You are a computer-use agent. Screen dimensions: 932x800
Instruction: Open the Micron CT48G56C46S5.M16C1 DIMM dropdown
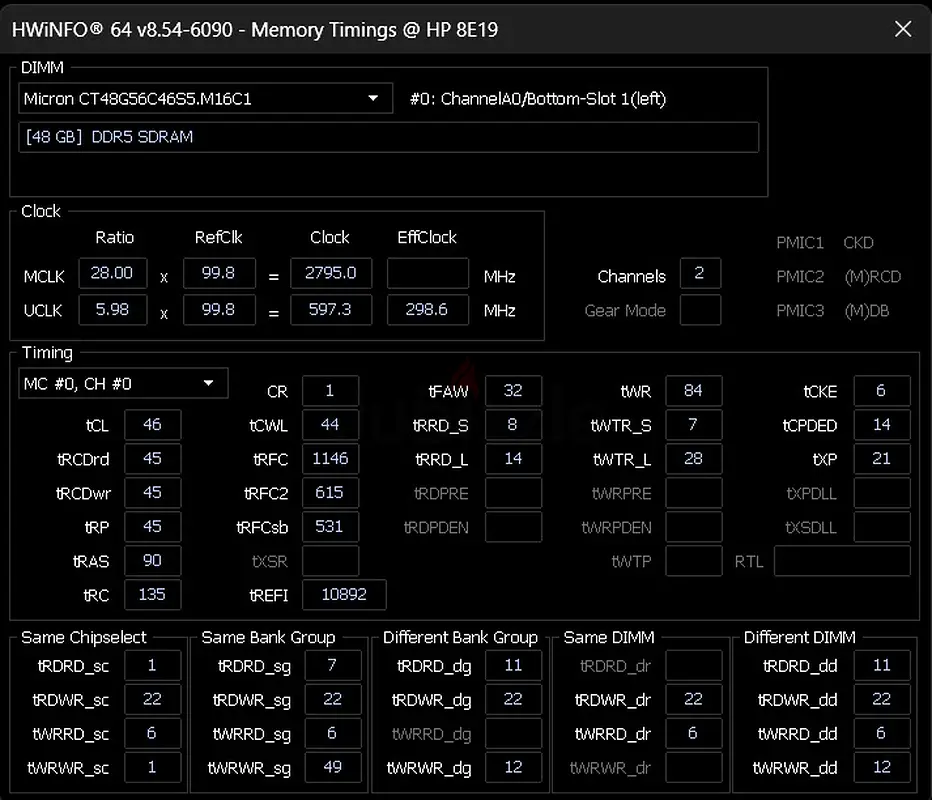click(x=206, y=99)
